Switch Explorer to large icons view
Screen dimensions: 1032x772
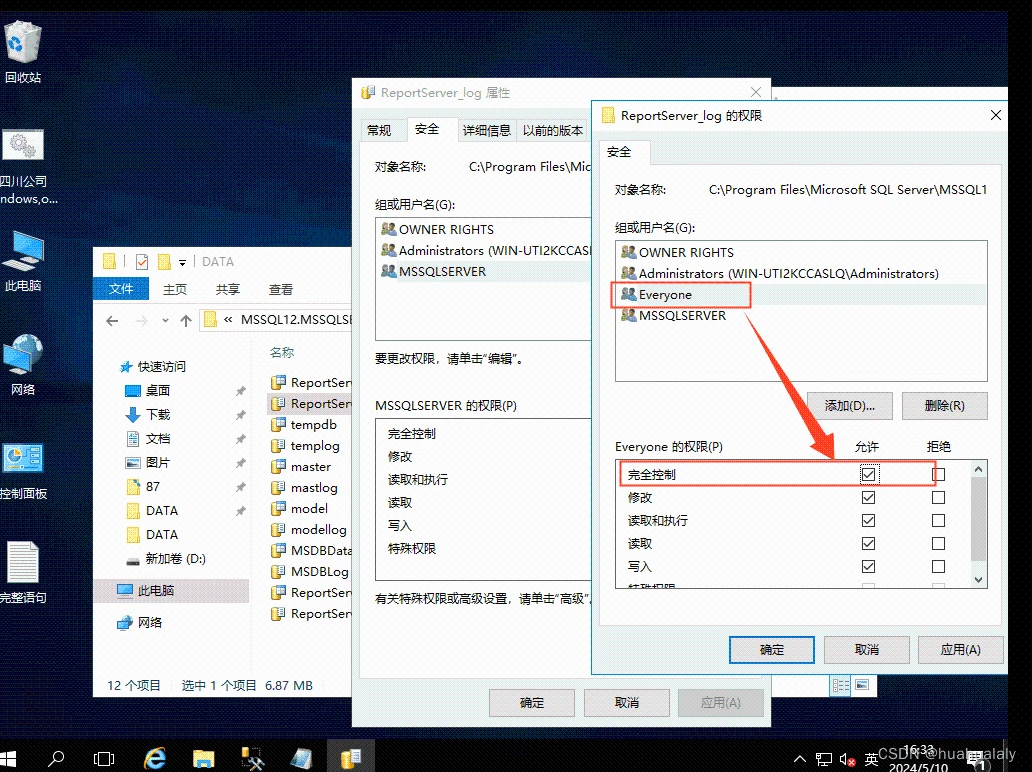[x=862, y=685]
